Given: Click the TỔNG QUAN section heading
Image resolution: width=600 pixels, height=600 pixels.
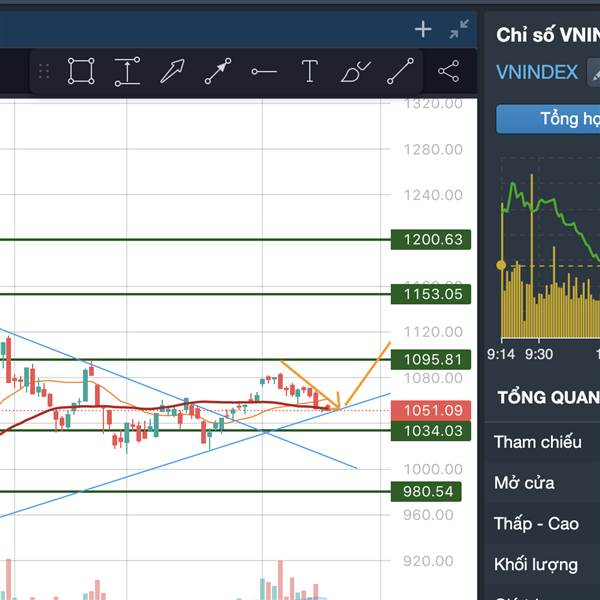Looking at the screenshot, I should pos(548,398).
